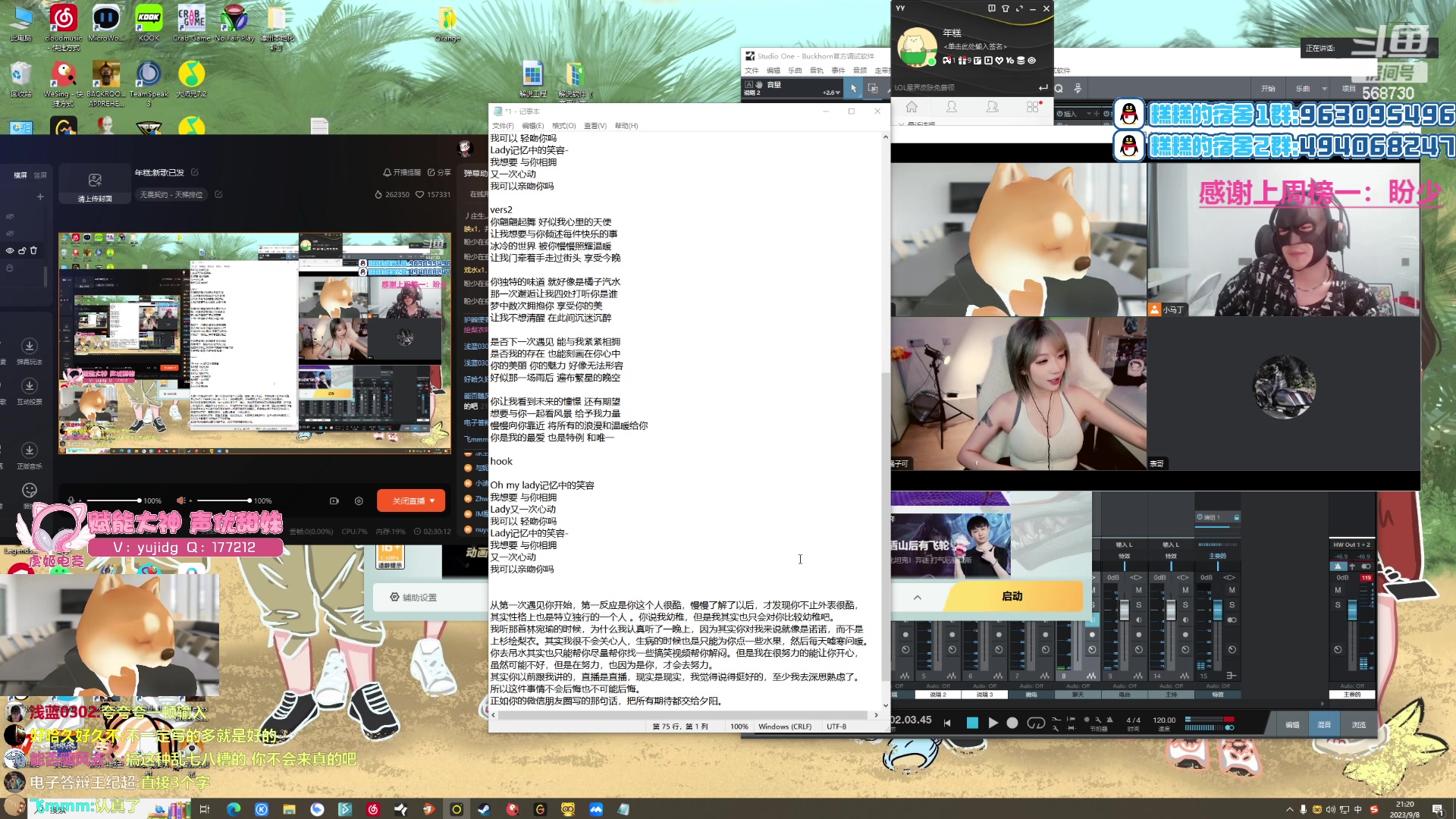Image resolution: width=1456 pixels, height=819 pixels.
Task: Click the microphone volume slider in streaming app
Action: point(114,500)
